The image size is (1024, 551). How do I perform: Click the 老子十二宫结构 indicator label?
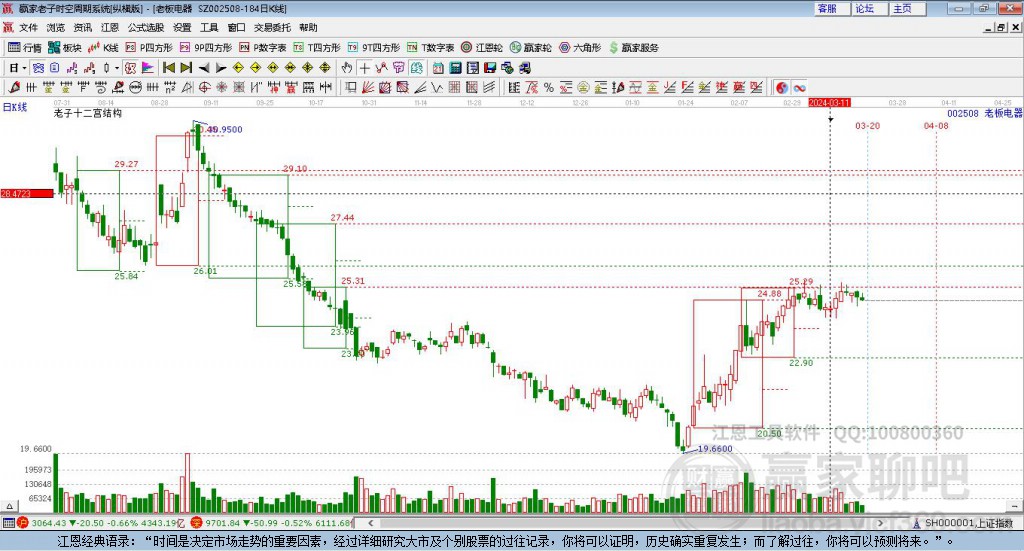(x=88, y=113)
